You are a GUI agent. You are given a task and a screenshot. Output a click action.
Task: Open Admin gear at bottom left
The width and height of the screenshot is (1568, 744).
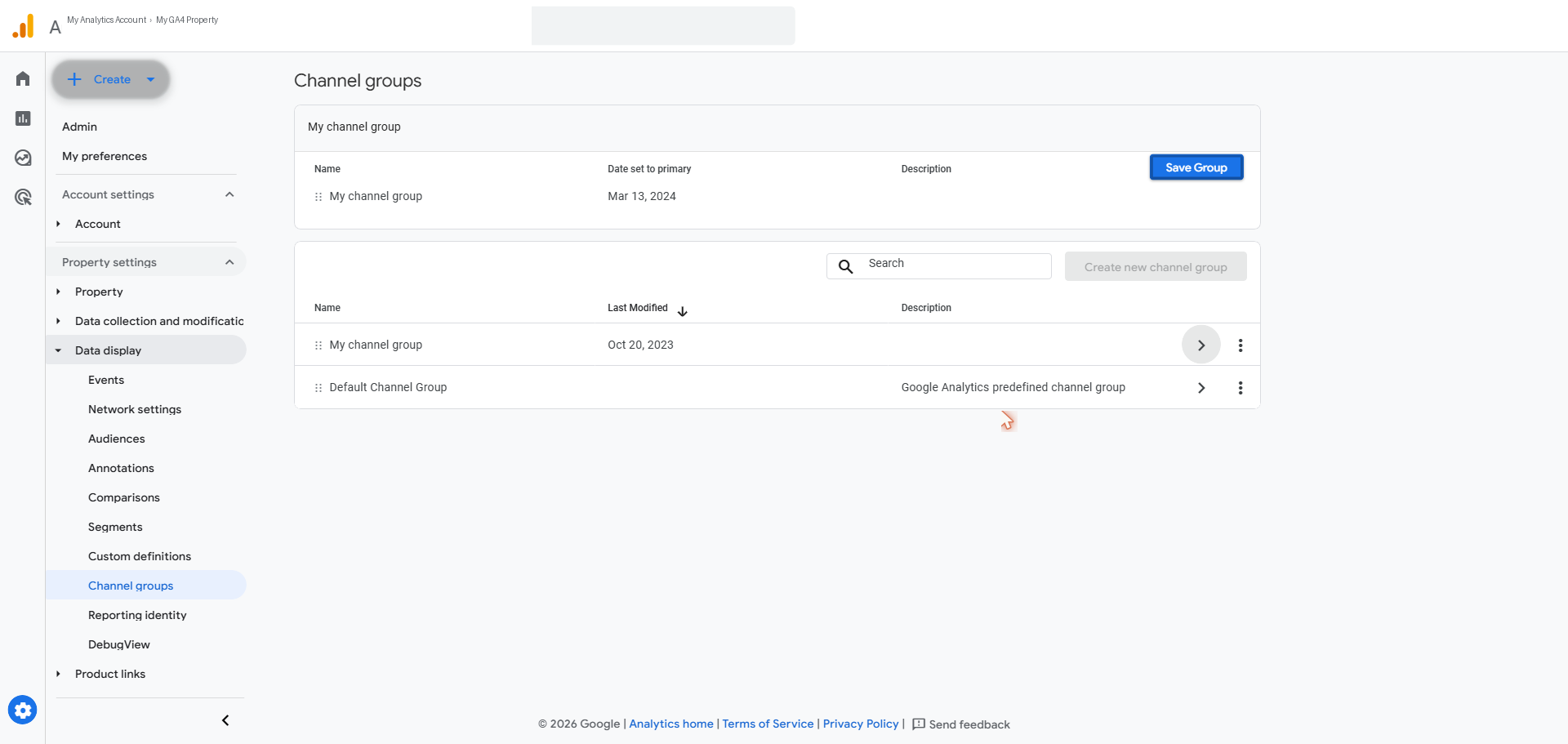pyautogui.click(x=23, y=710)
